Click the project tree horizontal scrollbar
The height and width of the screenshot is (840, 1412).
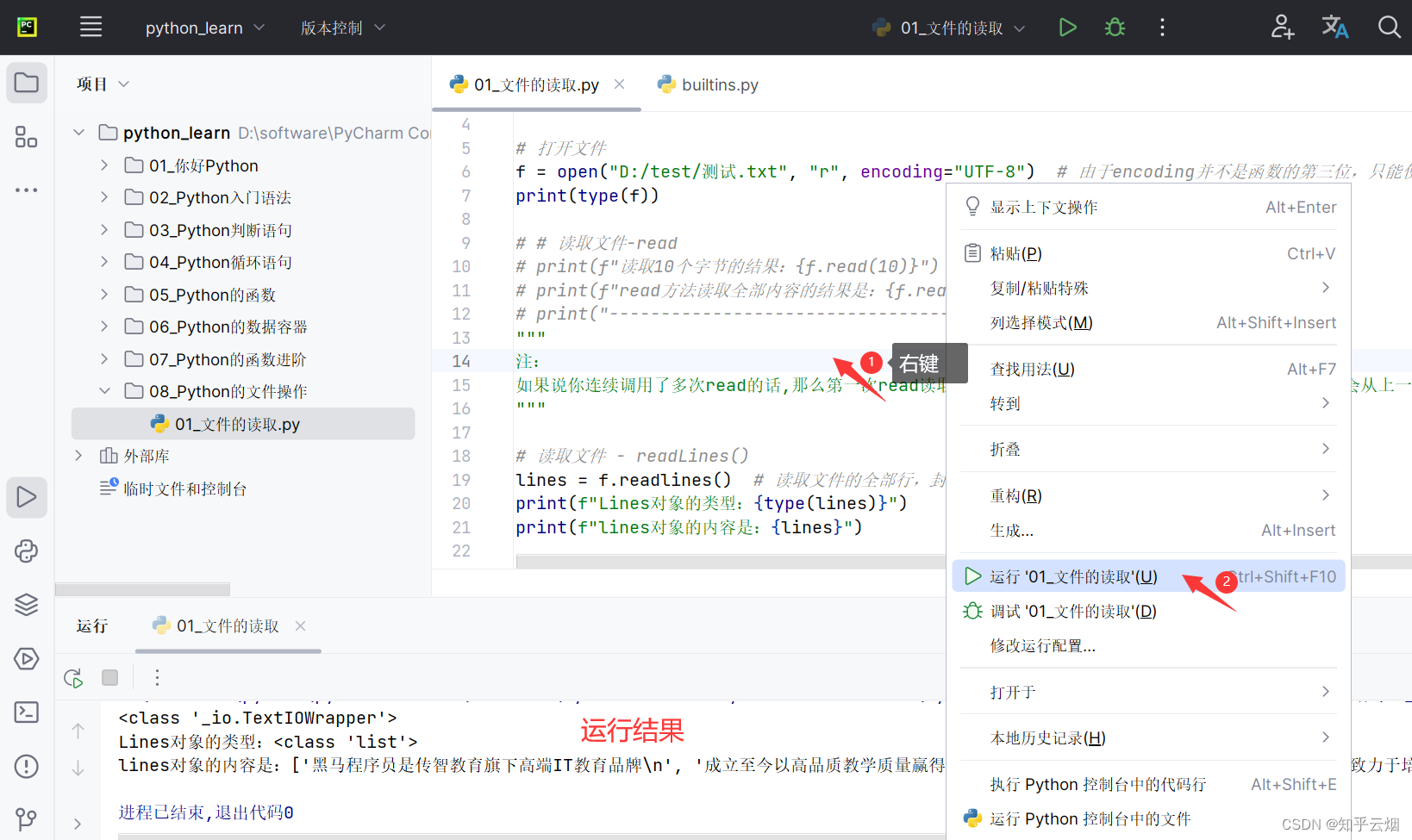(142, 589)
